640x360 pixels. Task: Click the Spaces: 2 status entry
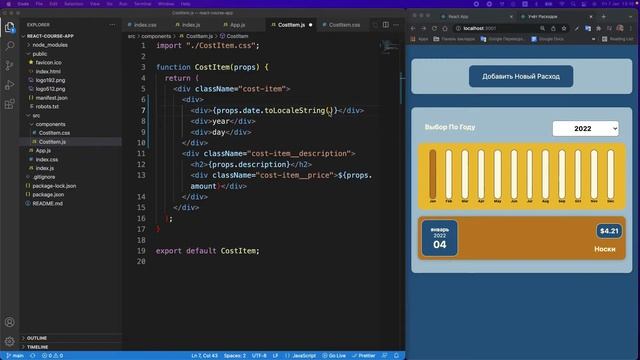point(235,356)
